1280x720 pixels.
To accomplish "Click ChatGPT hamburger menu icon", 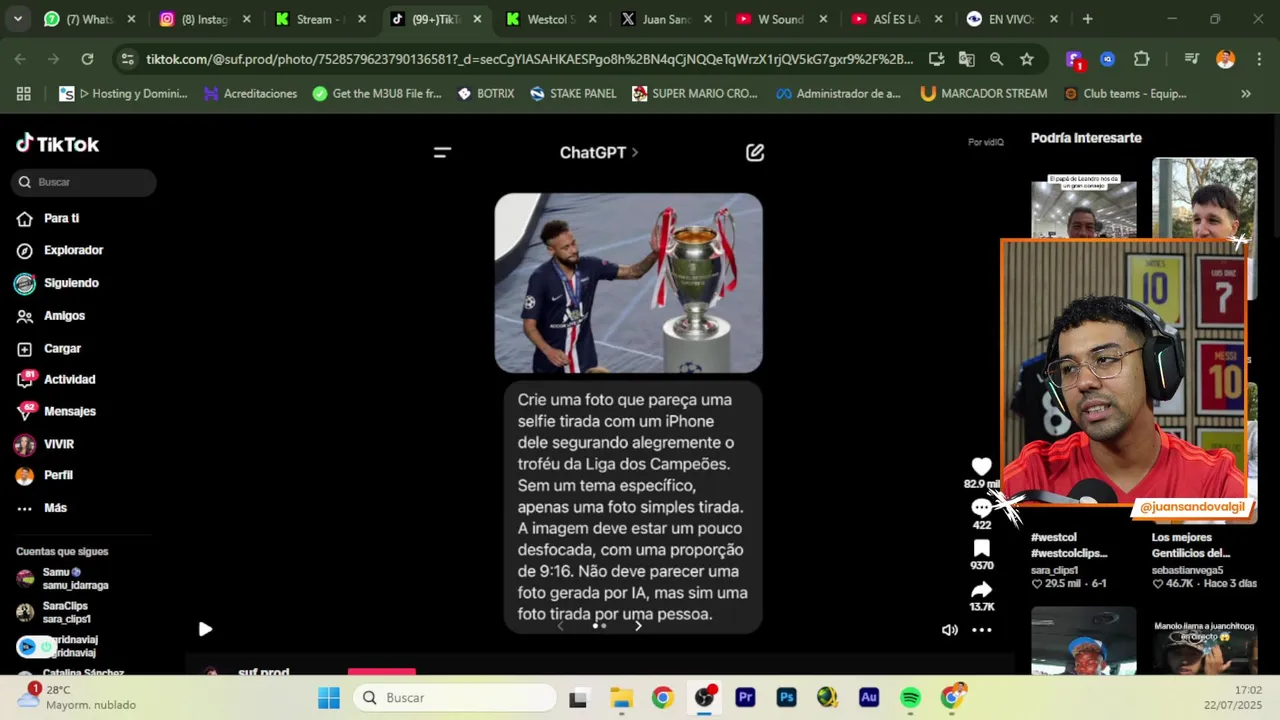I will point(442,152).
